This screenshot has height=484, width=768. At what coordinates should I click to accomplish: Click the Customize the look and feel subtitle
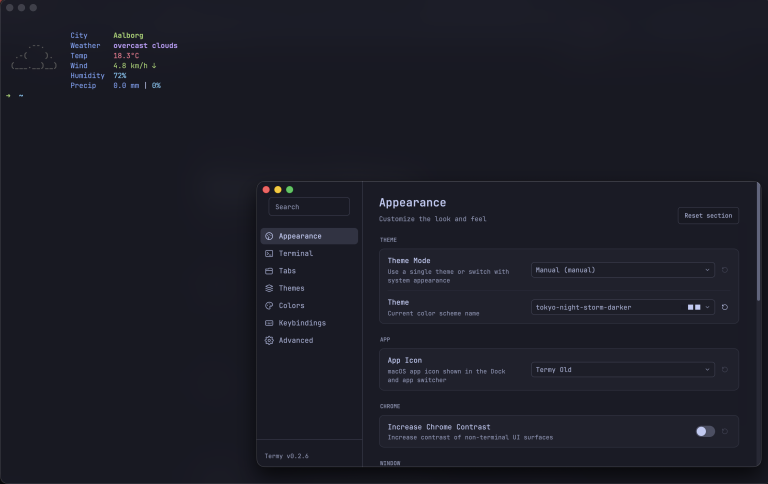coord(432,219)
